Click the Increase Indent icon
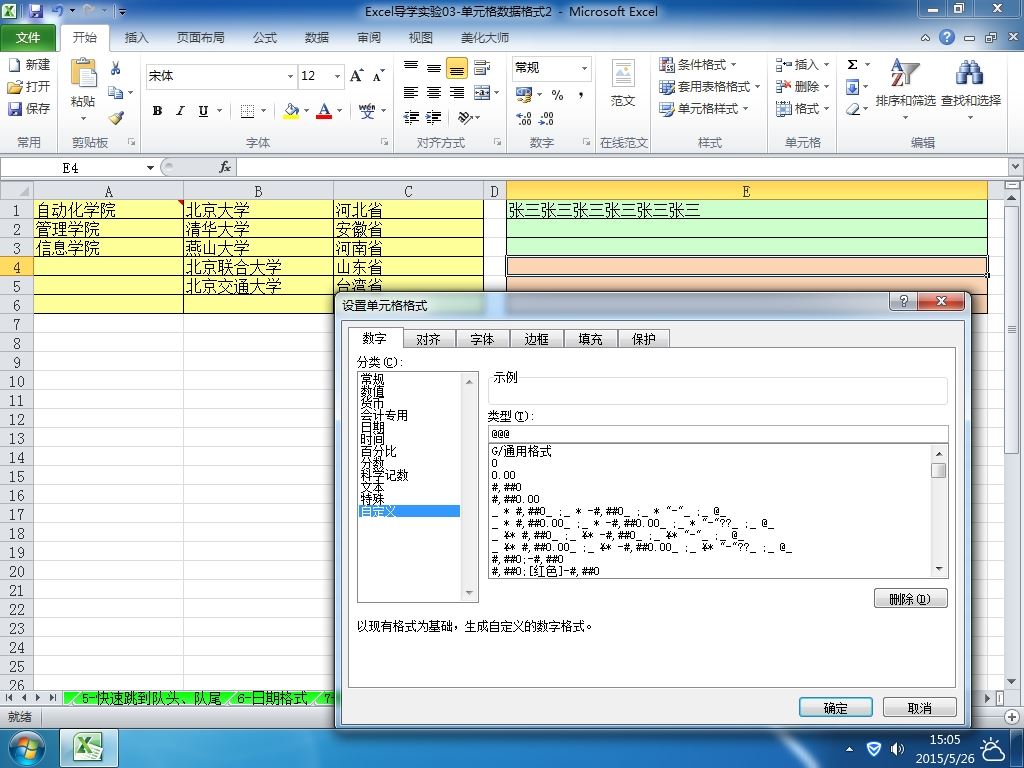Viewport: 1024px width, 768px height. (434, 118)
